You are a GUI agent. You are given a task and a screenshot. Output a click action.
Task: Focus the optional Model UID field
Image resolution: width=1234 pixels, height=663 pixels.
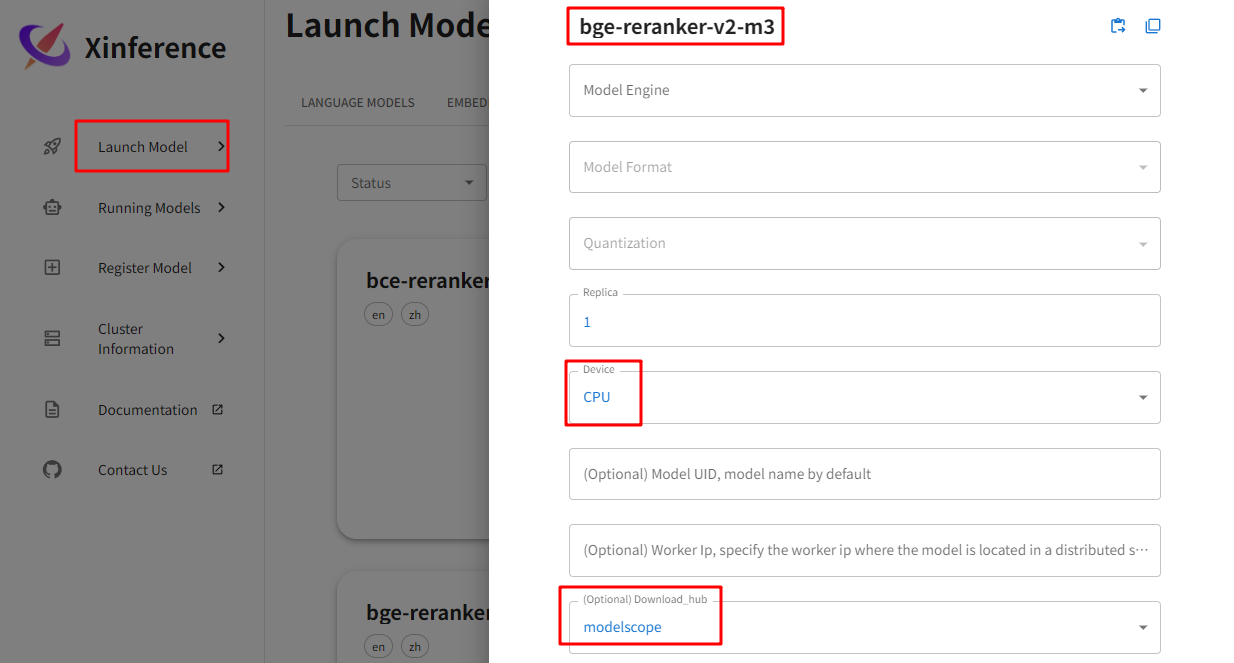tap(864, 474)
